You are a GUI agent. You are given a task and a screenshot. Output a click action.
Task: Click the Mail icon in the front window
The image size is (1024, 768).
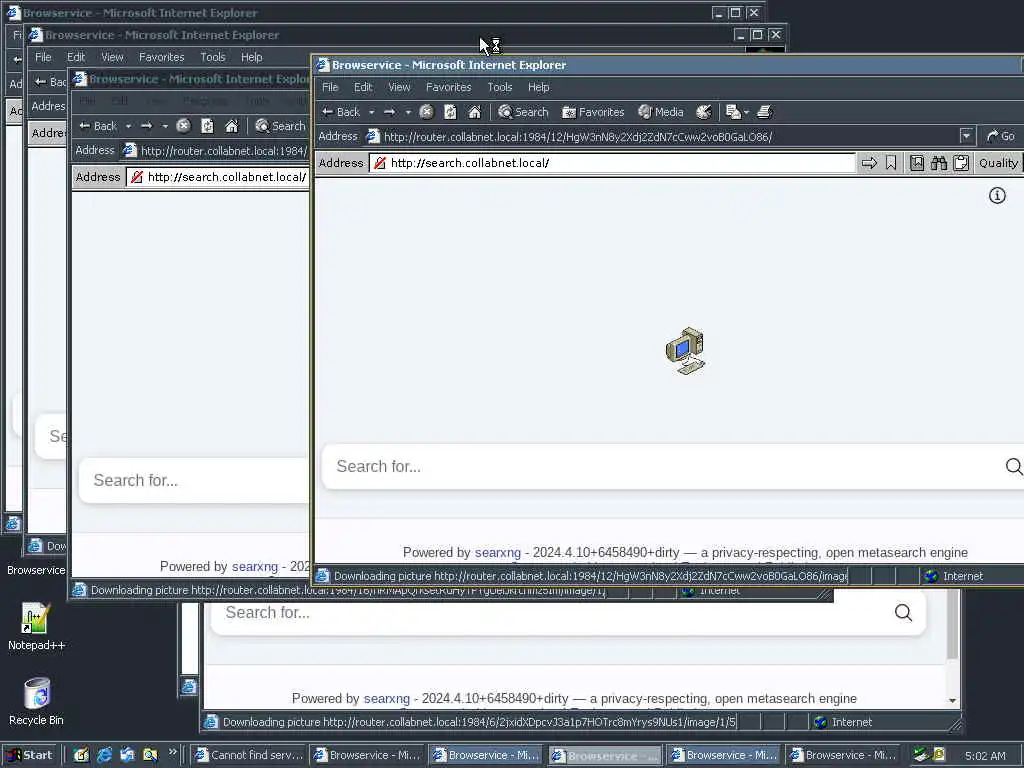(x=733, y=112)
